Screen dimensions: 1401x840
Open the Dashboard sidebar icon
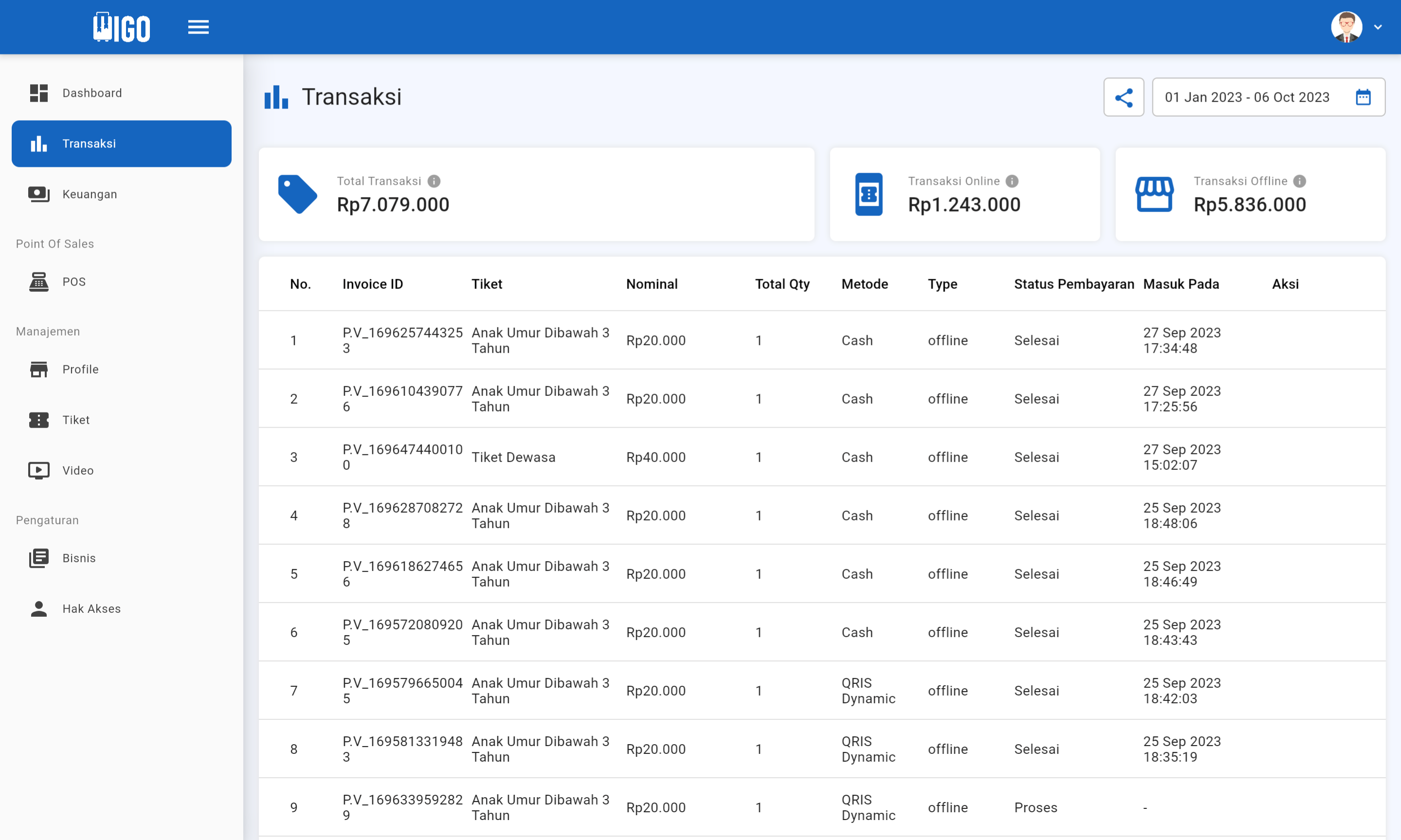pos(38,93)
